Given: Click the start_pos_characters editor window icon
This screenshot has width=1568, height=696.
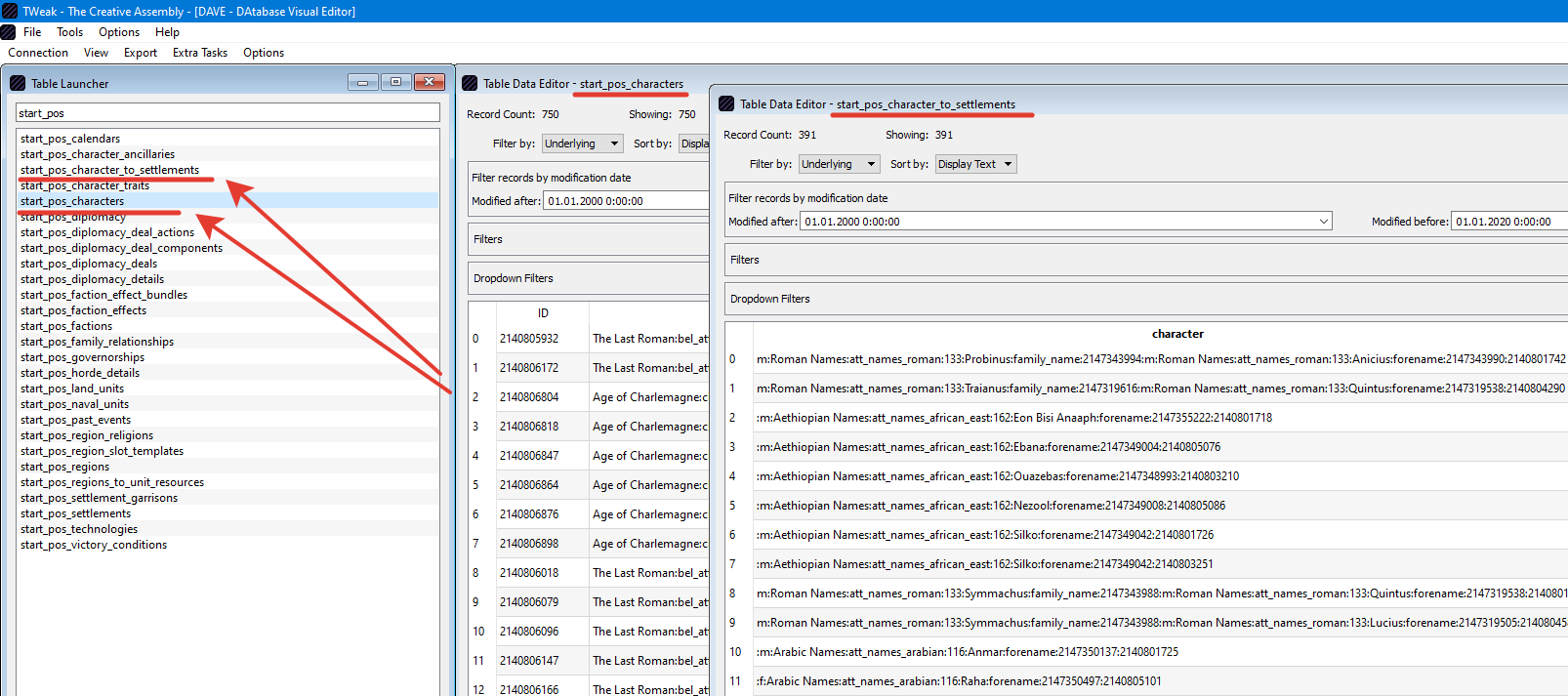Looking at the screenshot, I should (470, 83).
